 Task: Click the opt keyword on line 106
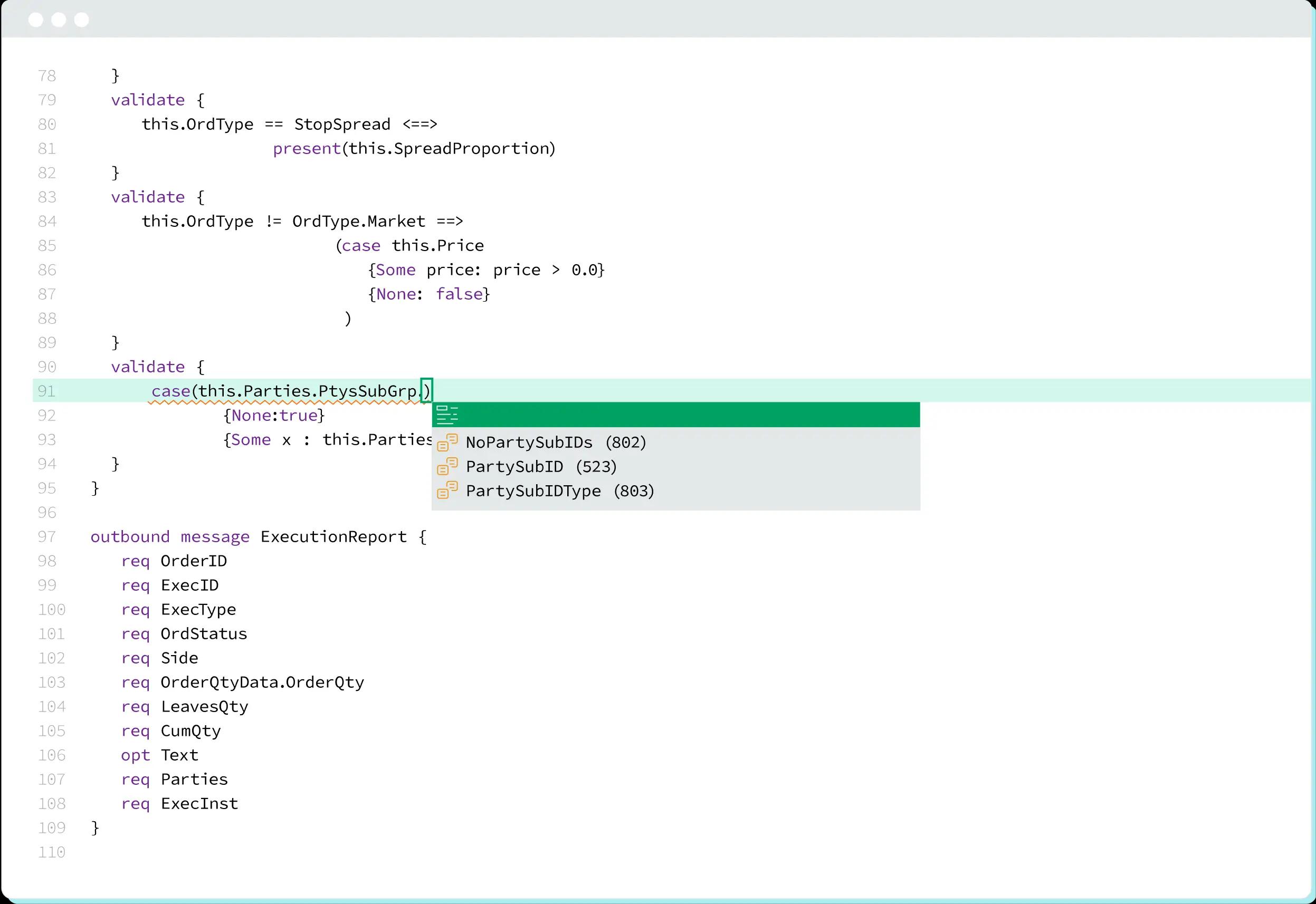click(136, 755)
